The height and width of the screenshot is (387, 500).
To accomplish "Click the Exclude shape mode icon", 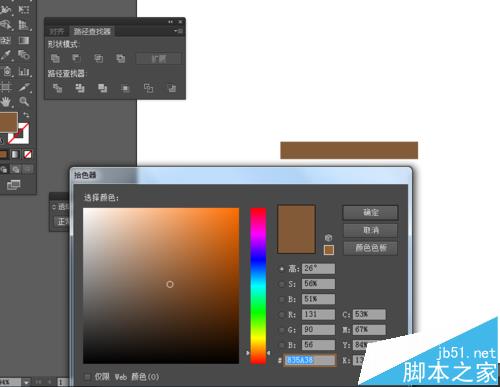I will coord(121,59).
